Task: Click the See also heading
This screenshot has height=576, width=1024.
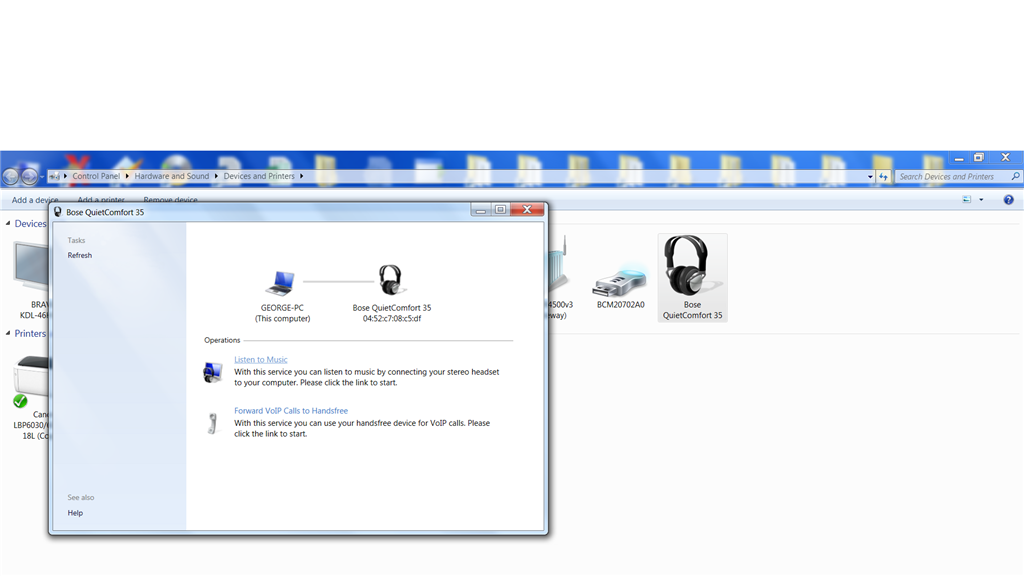Action: 81,498
